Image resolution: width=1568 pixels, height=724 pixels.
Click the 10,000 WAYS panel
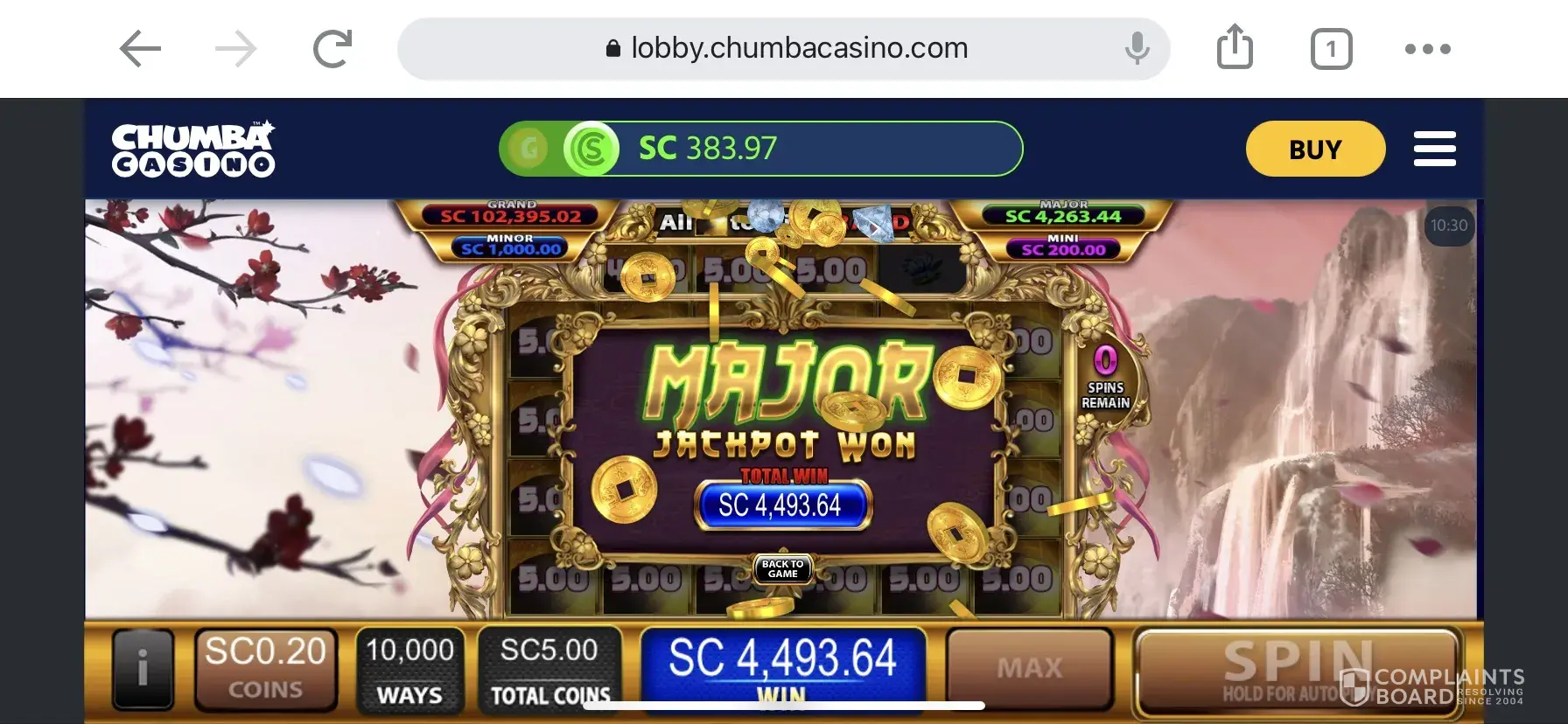pos(409,669)
